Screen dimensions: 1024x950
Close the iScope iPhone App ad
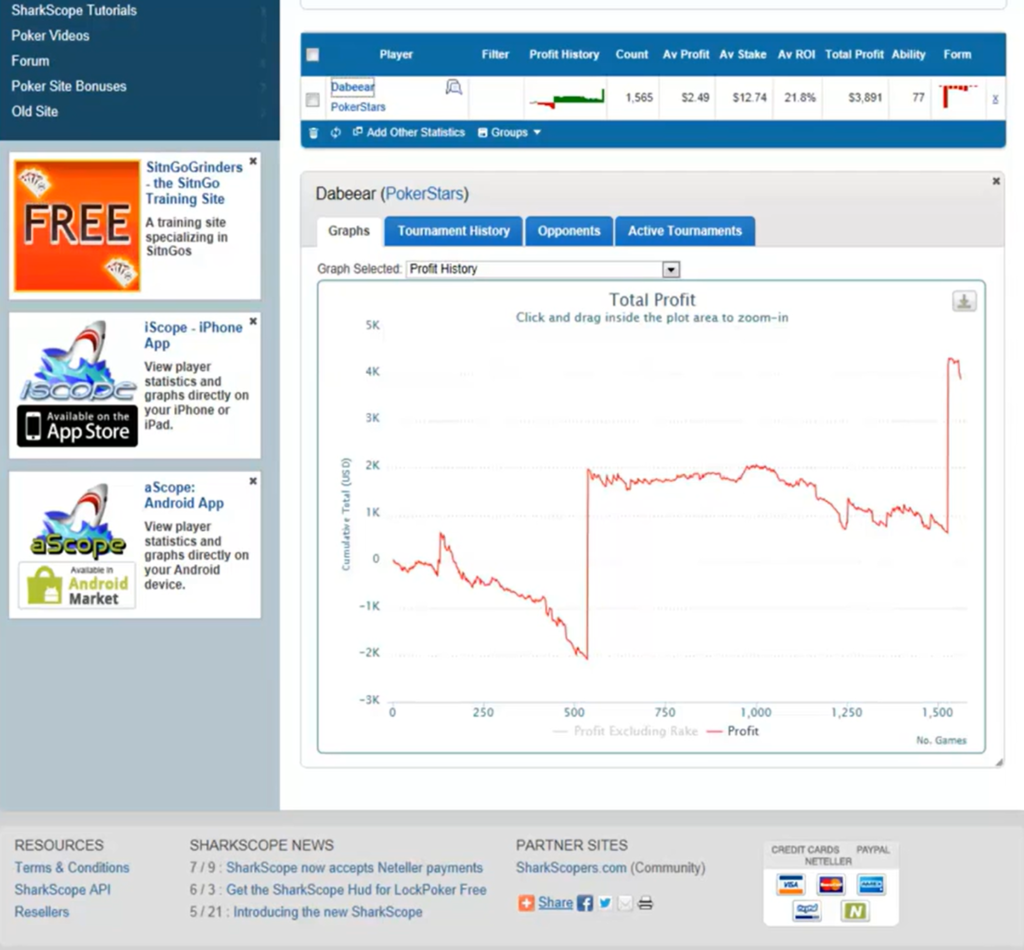[x=253, y=321]
